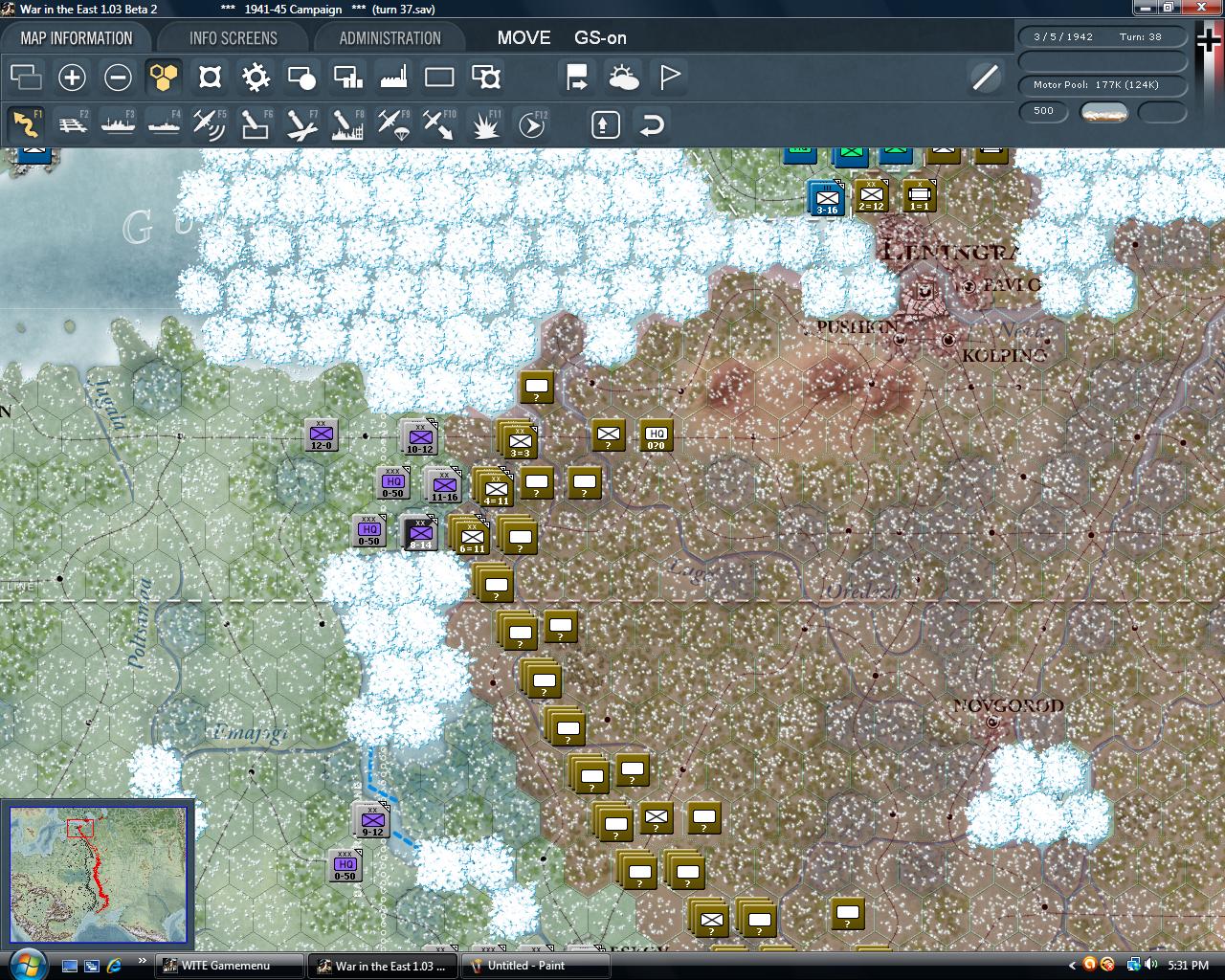Select the F7 bomb airfield mode
The image size is (1225, 980).
pyautogui.click(x=301, y=124)
